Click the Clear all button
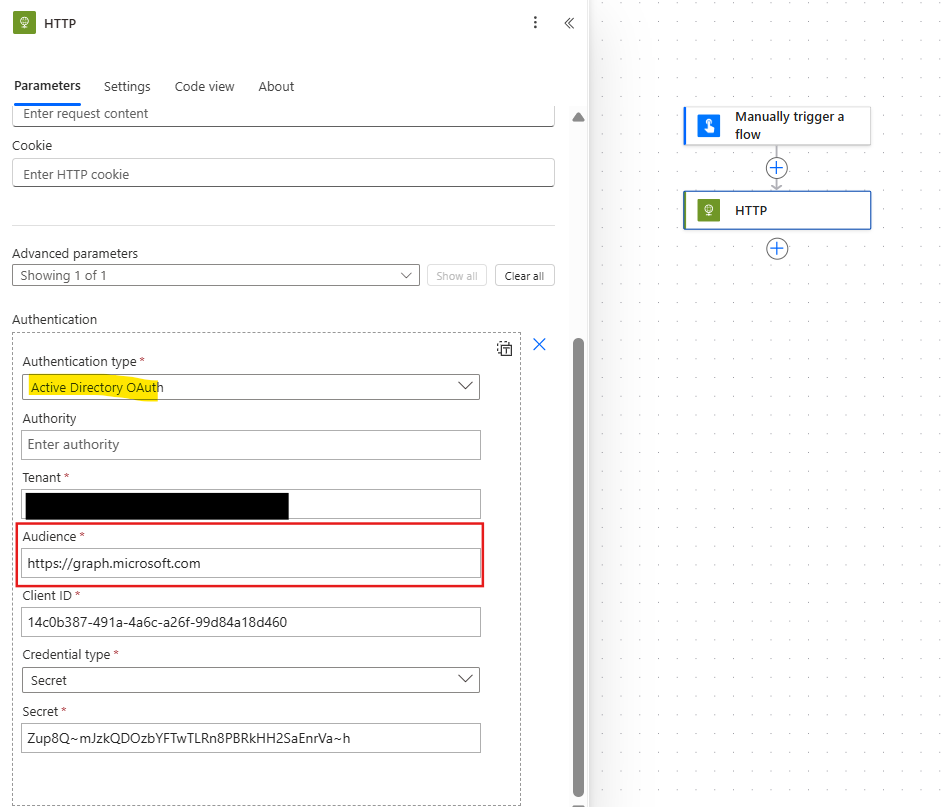Viewport: 941px width, 807px height. pyautogui.click(x=524, y=275)
